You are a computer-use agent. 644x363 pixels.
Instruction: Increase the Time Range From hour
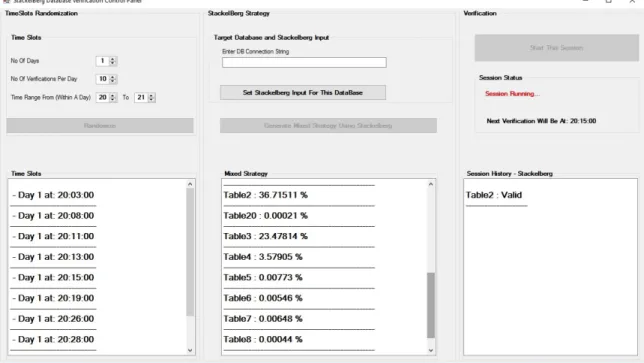[x=113, y=95]
